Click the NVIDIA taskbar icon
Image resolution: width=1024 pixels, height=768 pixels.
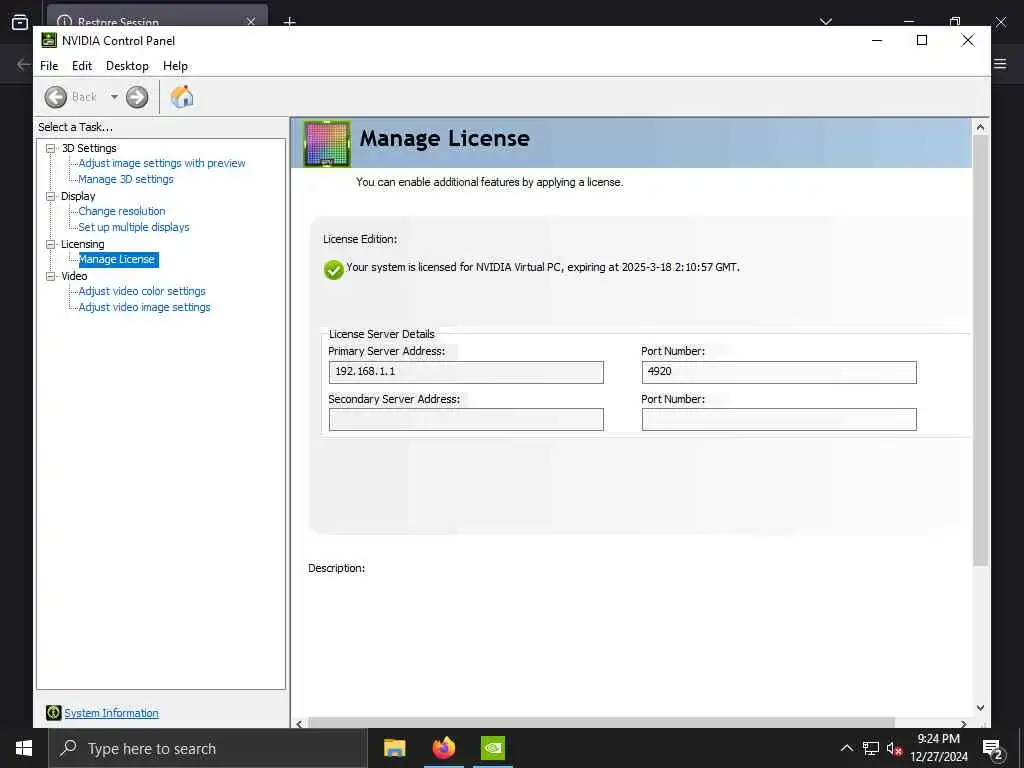[x=493, y=748]
